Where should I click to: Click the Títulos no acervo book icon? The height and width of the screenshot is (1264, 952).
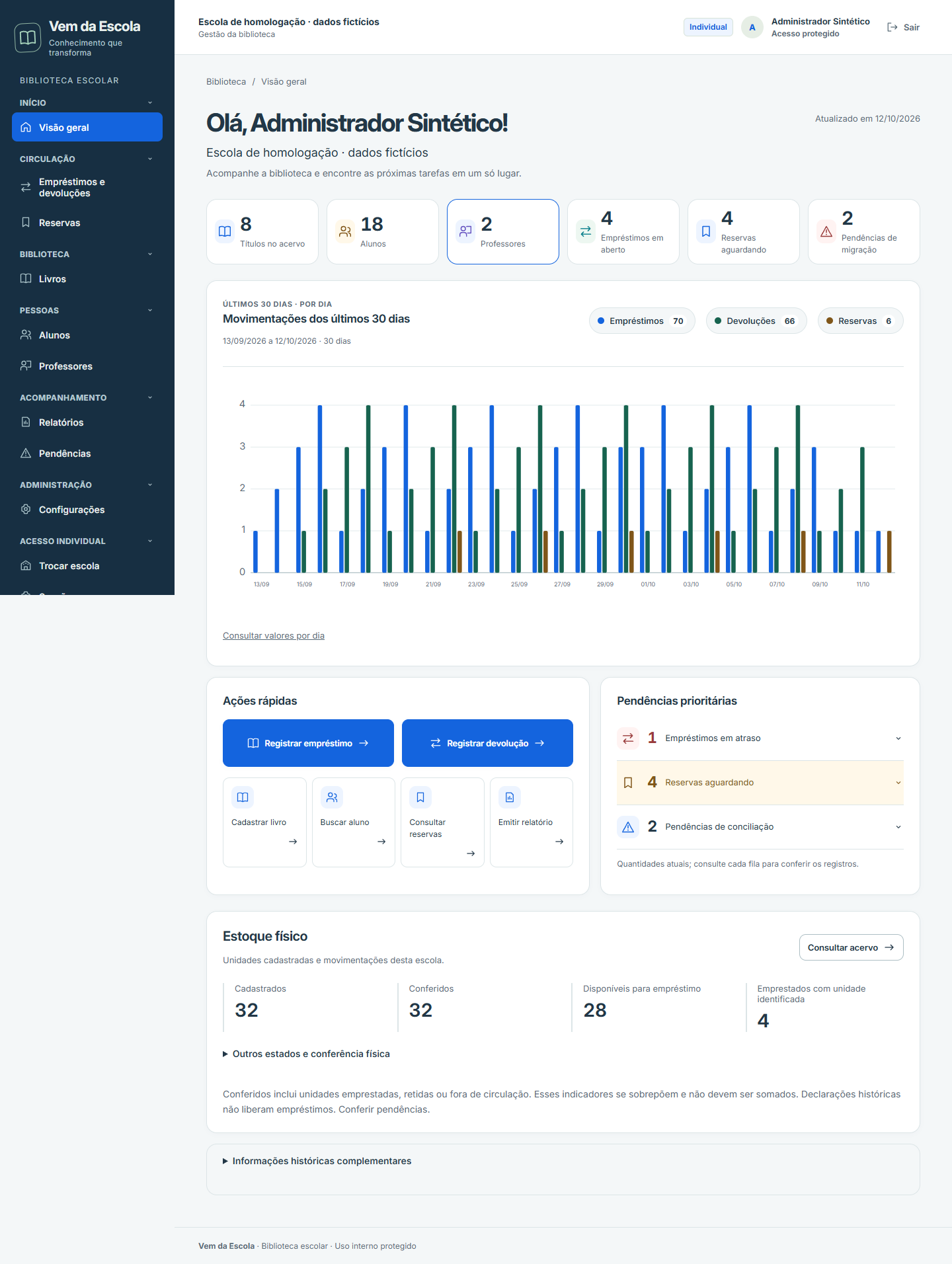point(225,231)
